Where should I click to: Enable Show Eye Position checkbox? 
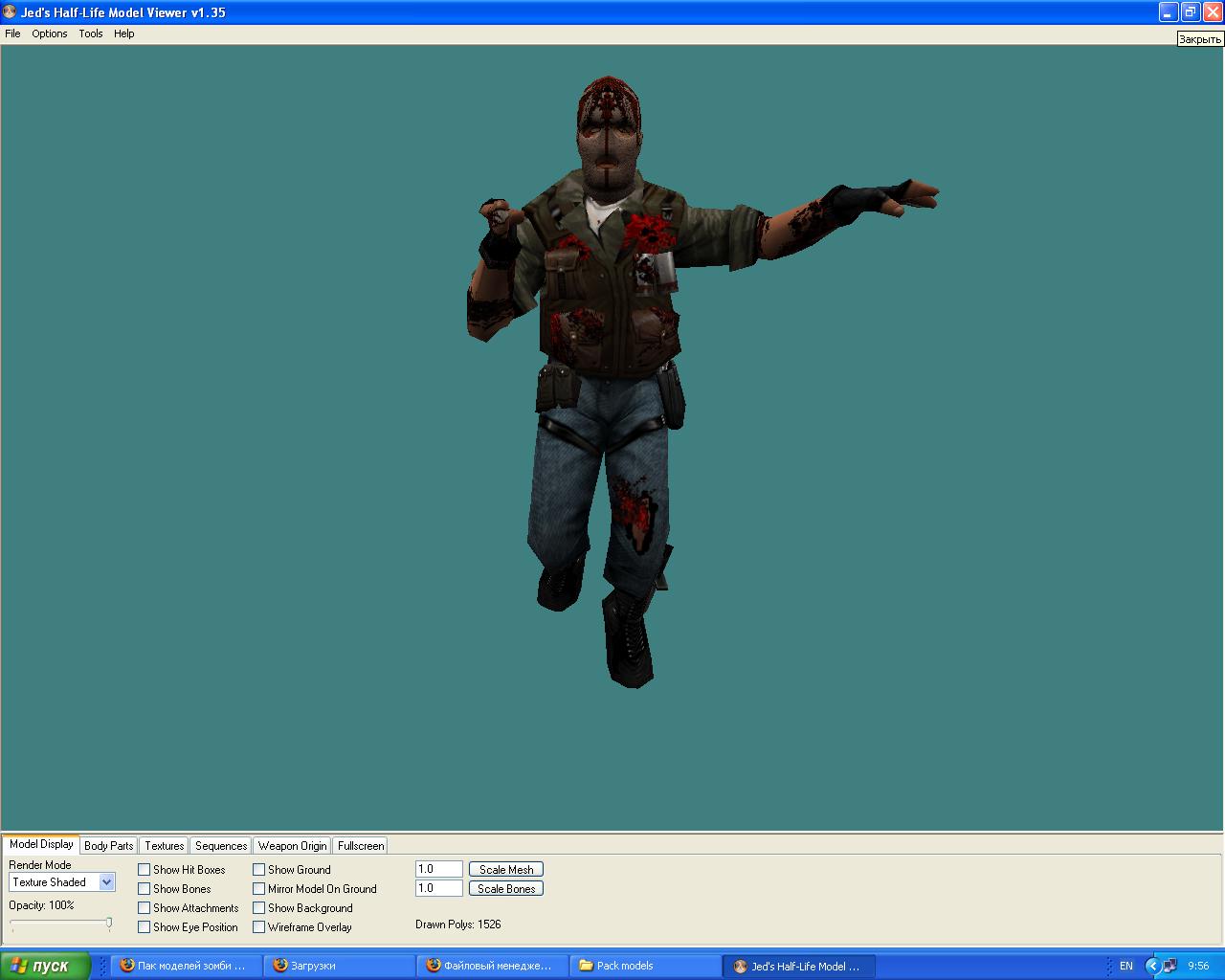[x=145, y=927]
